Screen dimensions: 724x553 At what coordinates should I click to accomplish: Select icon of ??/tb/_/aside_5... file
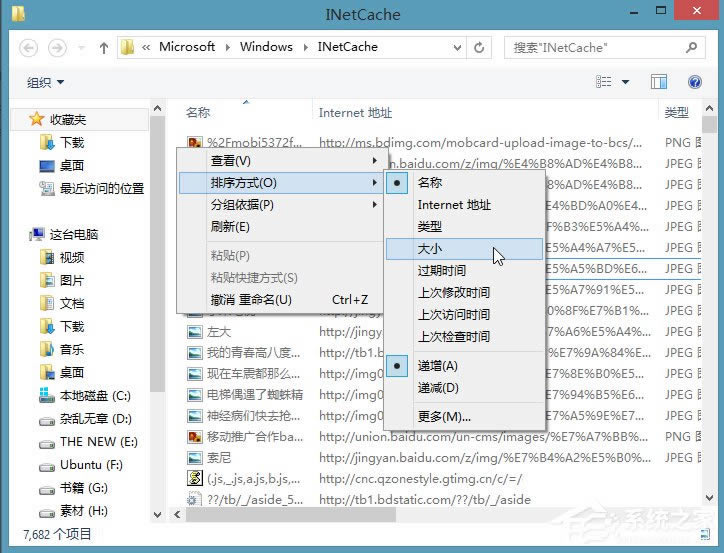[194, 499]
